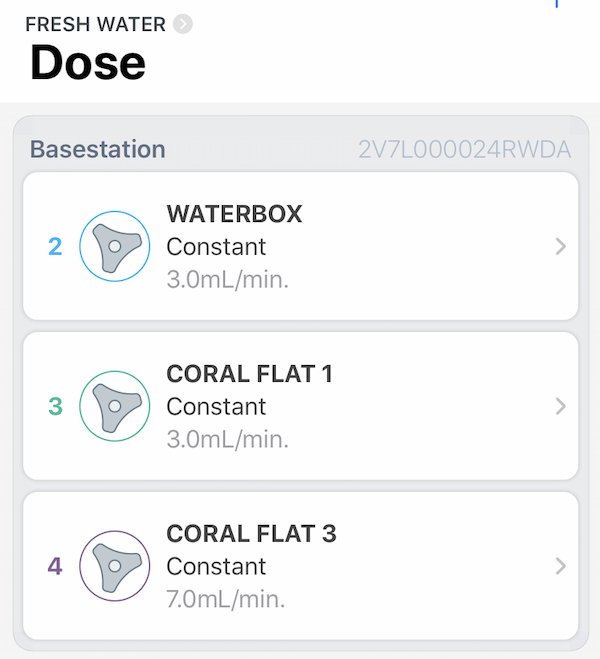Viewport: 600px width, 659px height.
Task: Select pump channel number 2
Action: pos(55,247)
